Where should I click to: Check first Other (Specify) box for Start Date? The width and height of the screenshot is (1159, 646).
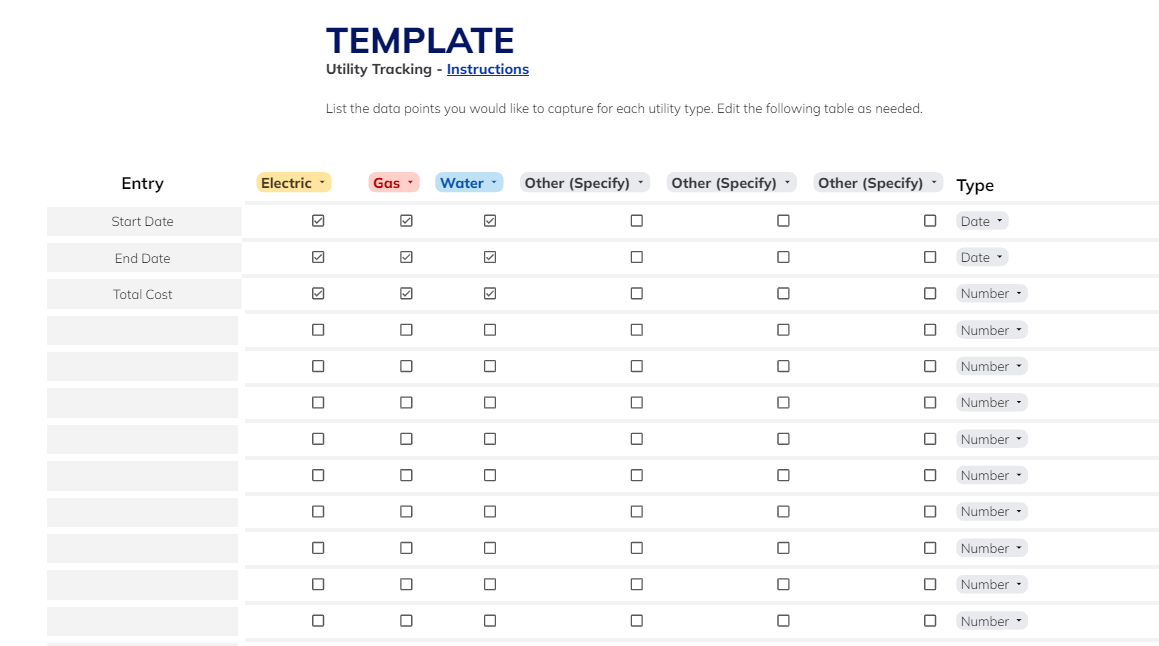[x=636, y=220]
